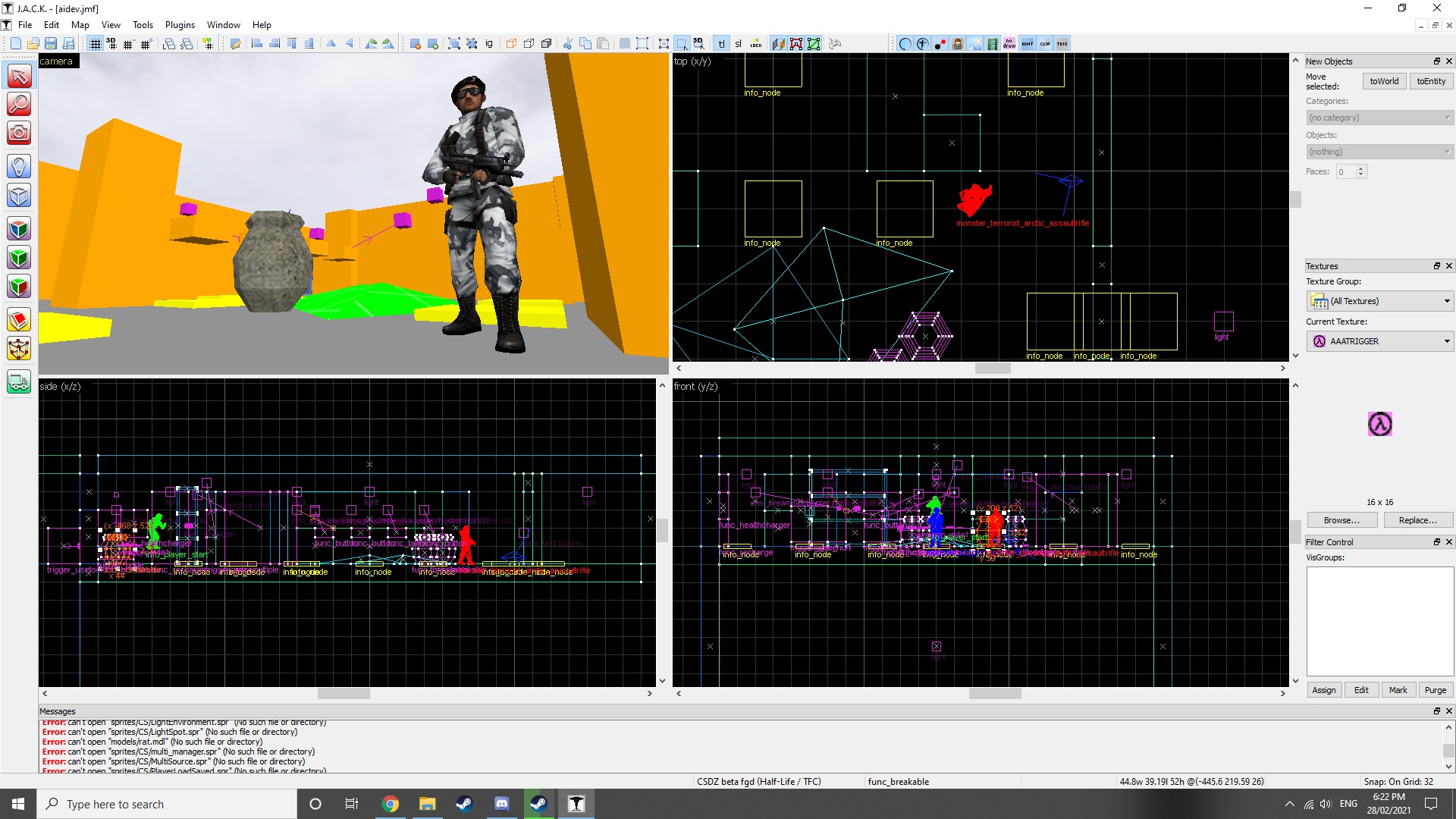Open the Tools menu

[142, 24]
